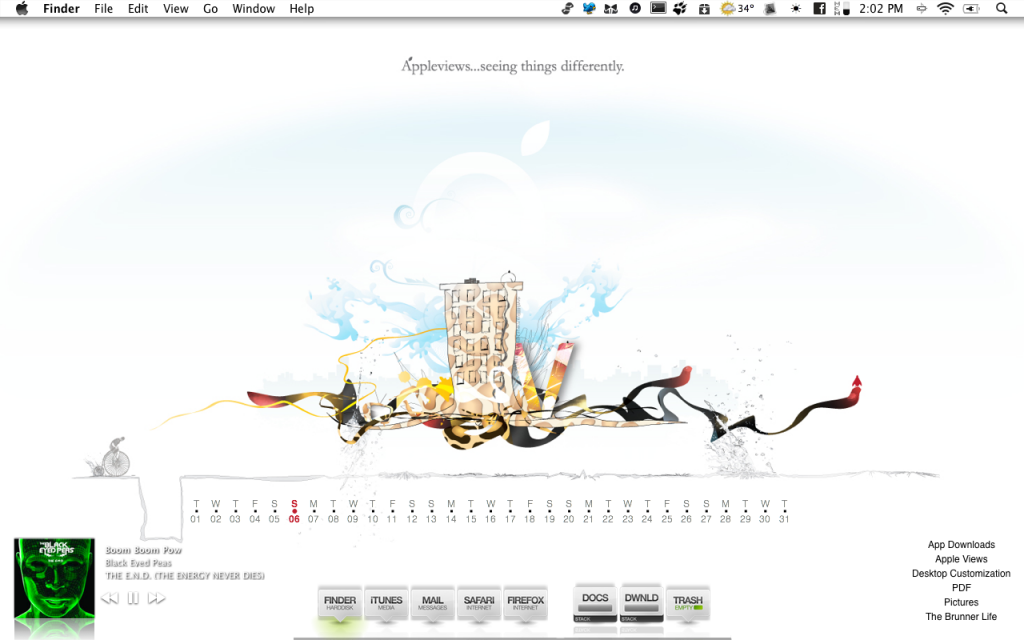Open the Pictures desktop item
This screenshot has width=1024, height=640.
point(961,602)
